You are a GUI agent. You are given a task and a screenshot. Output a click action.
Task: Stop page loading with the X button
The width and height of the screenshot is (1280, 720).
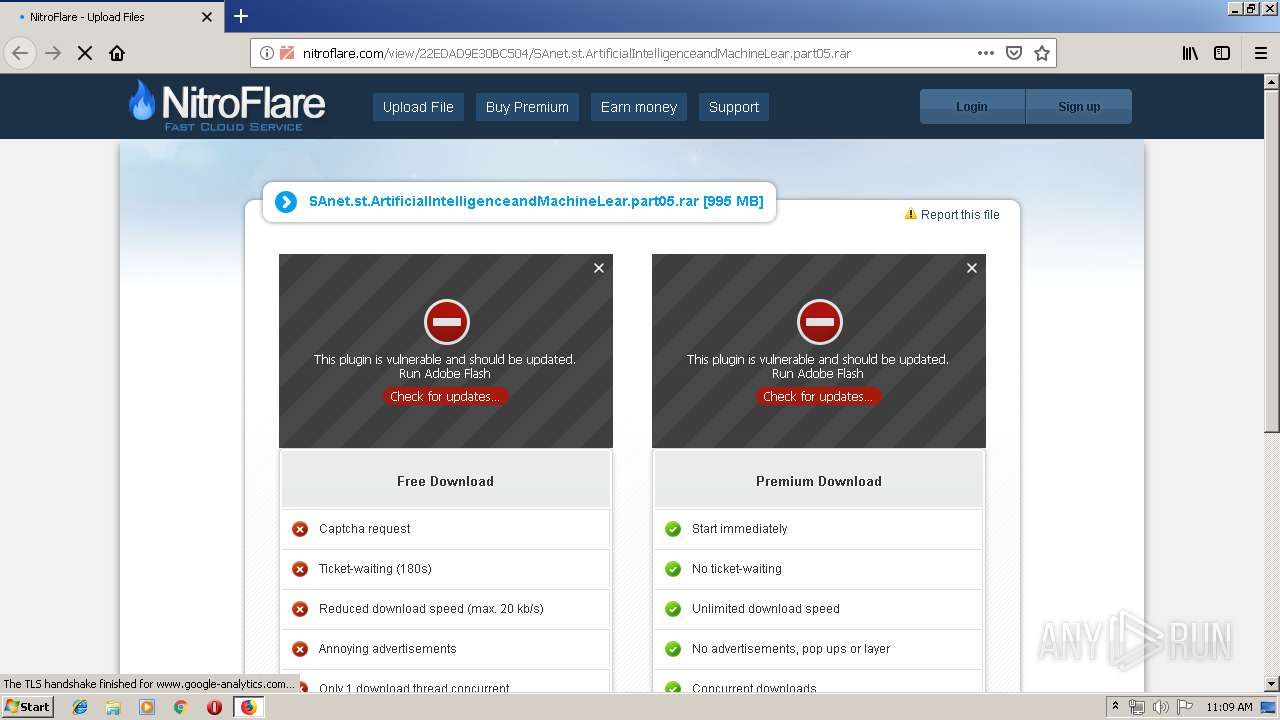(85, 53)
